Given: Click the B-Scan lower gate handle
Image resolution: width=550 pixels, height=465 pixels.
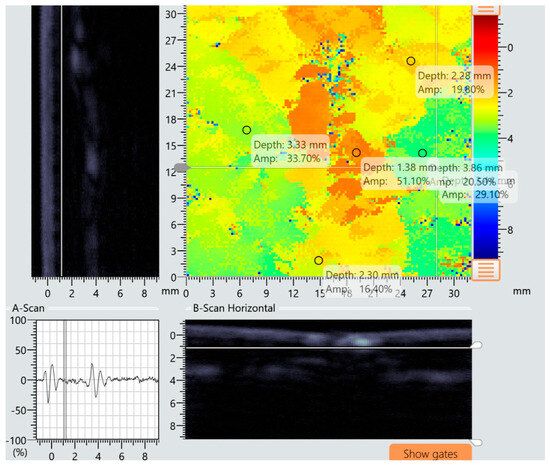Looking at the screenshot, I should pyautogui.click(x=477, y=443).
